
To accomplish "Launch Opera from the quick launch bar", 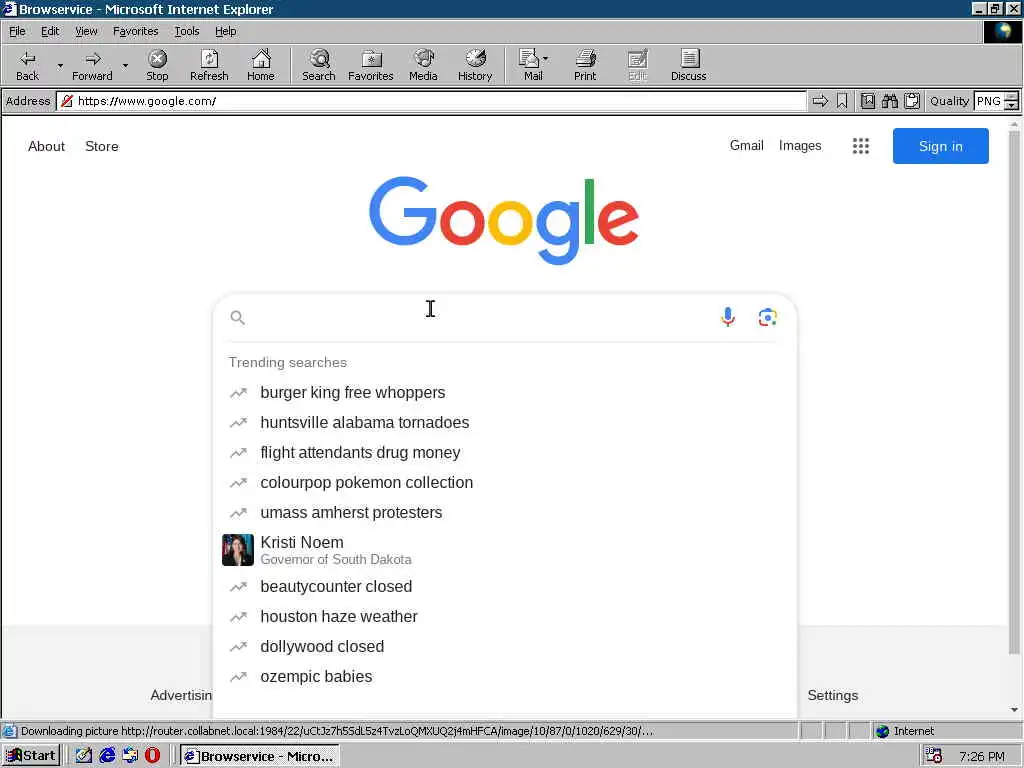I will [x=152, y=756].
